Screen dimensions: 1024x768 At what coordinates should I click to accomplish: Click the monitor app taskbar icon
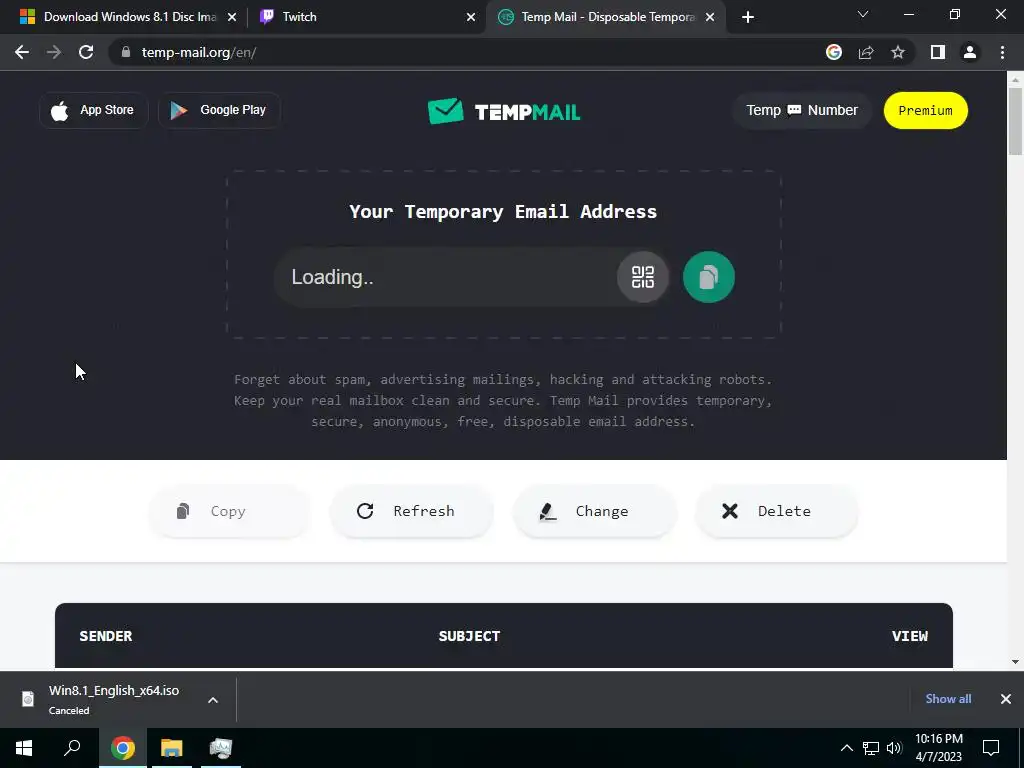221,748
